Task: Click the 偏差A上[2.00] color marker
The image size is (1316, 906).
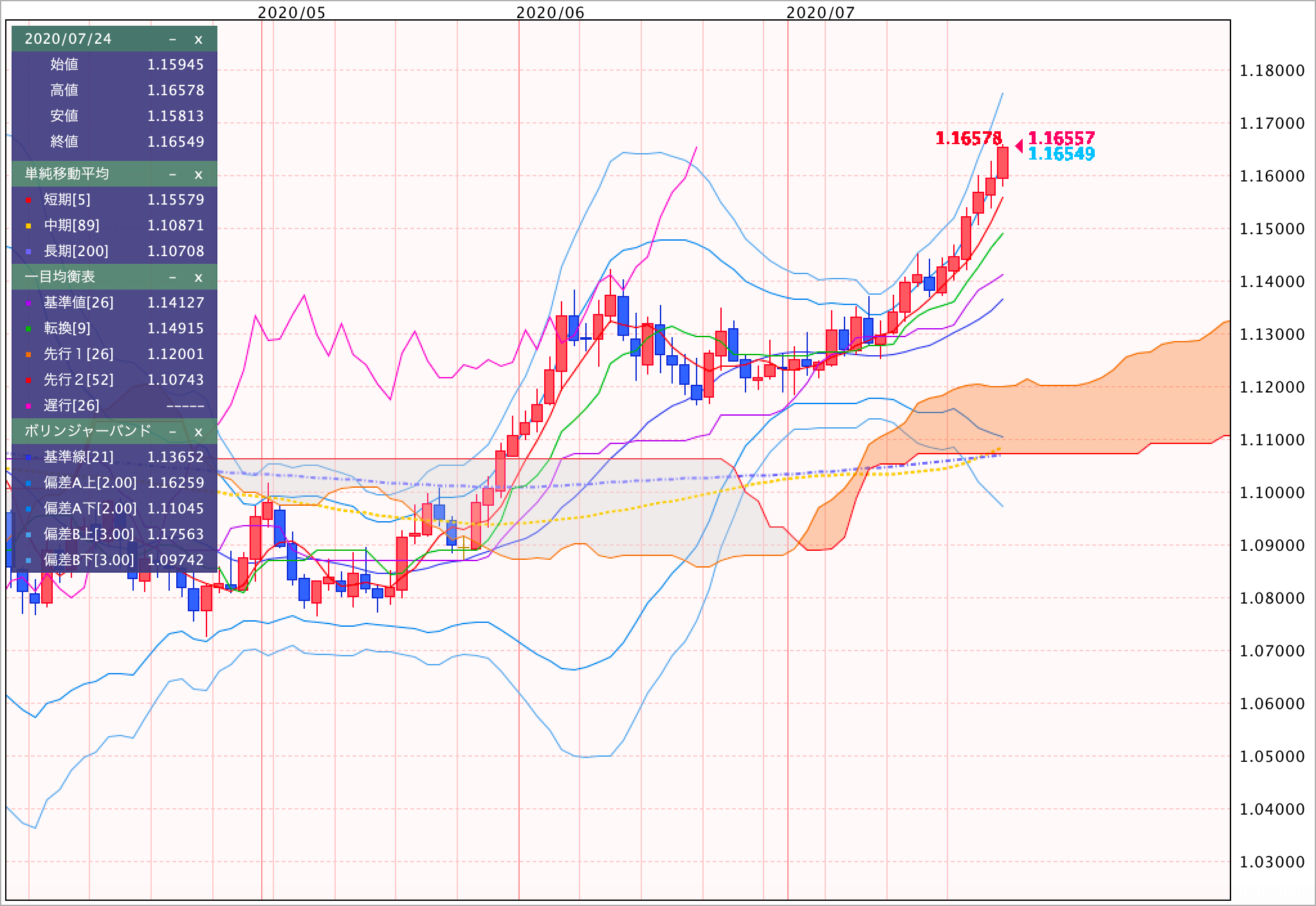Action: coord(28,484)
